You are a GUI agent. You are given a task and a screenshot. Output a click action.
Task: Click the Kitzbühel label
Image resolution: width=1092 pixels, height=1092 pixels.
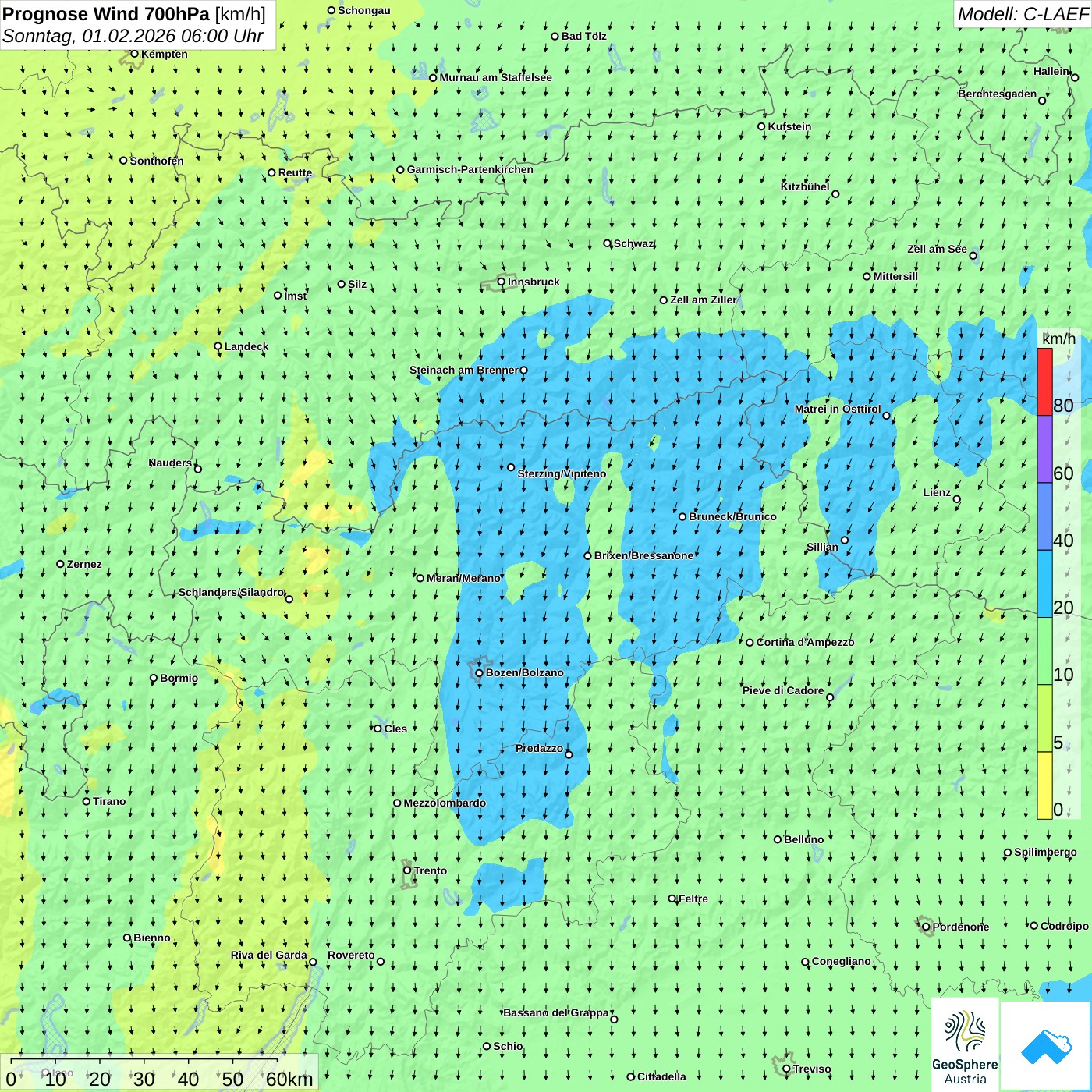click(805, 186)
